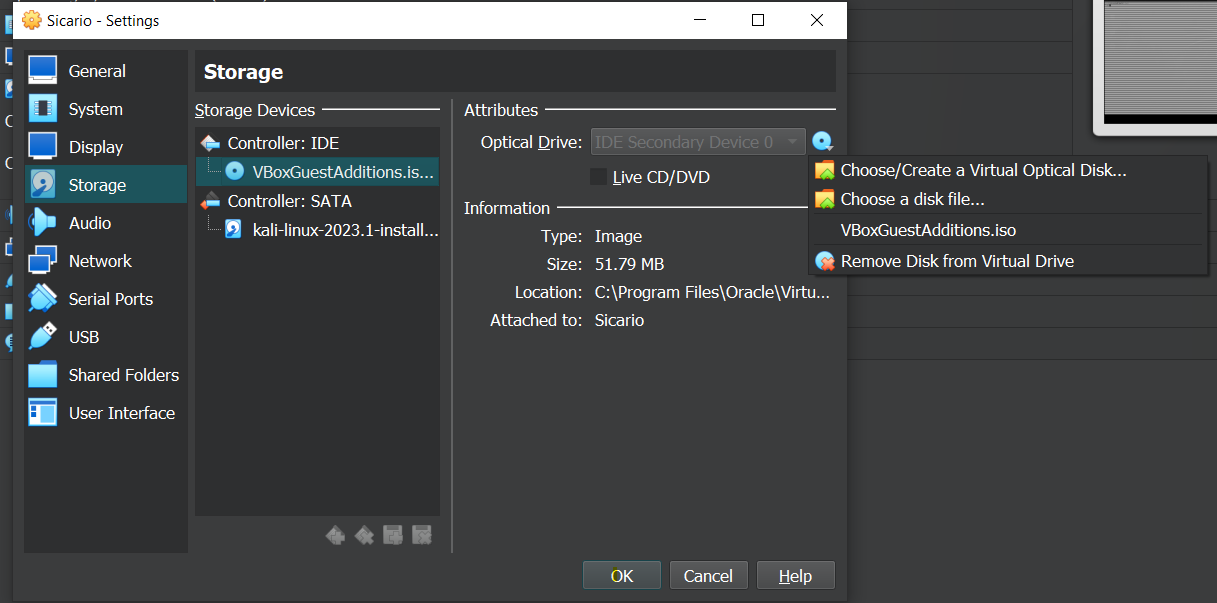Select Controller: SATA in Storage Devices
This screenshot has height=603, width=1217.
tap(318, 201)
